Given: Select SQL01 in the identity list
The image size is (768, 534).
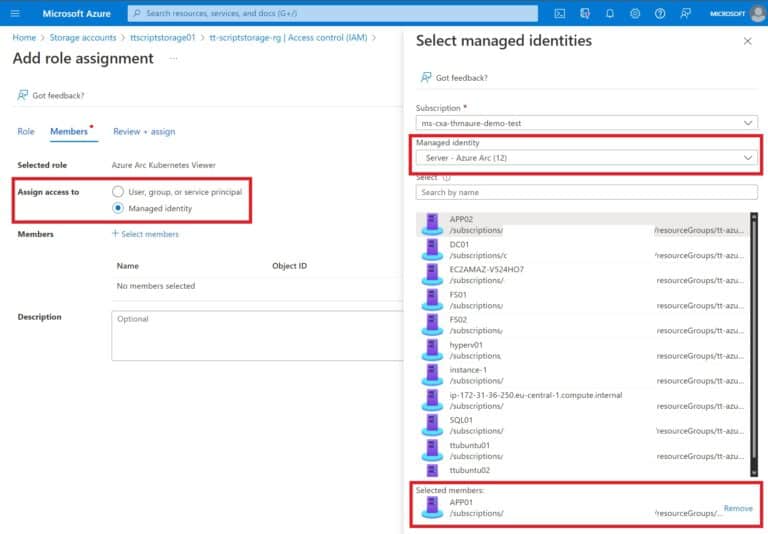Looking at the screenshot, I should [583, 425].
